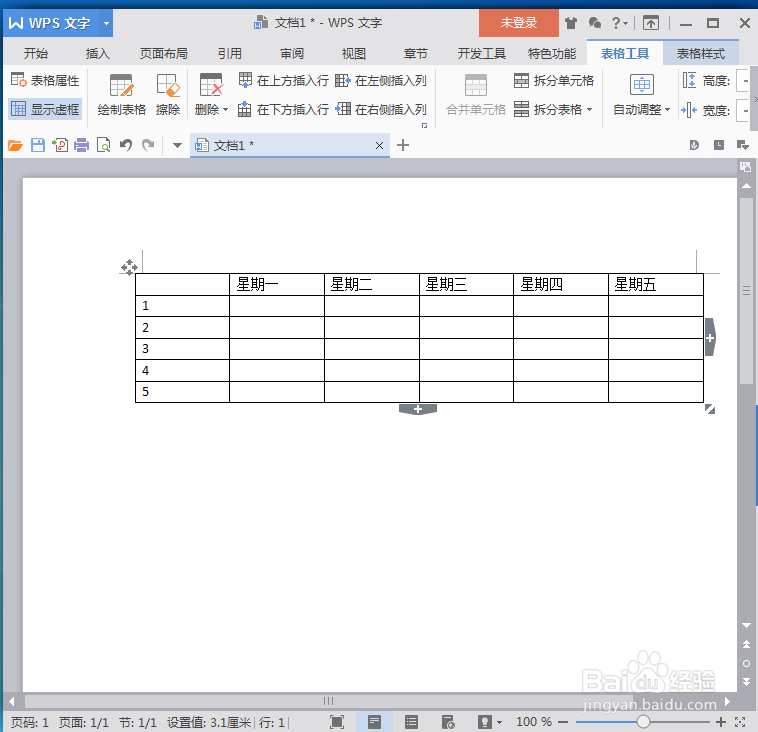Open the help question mark menu
758x732 pixels.
point(619,23)
